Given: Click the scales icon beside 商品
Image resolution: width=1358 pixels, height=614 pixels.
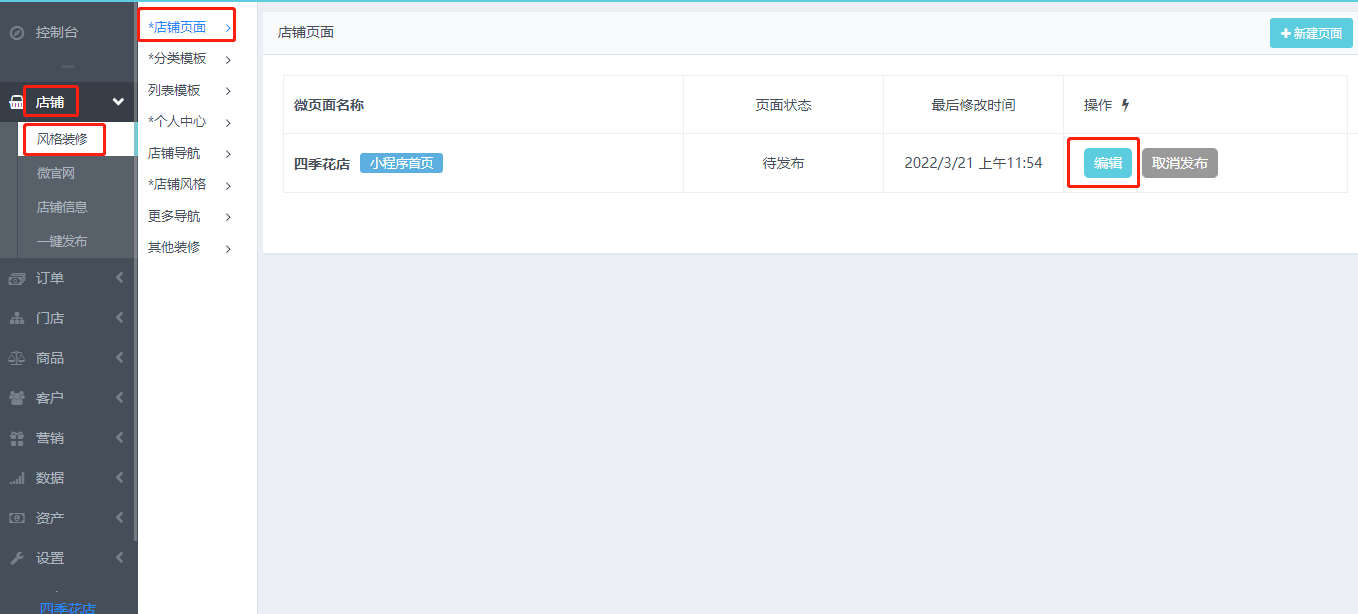Looking at the screenshot, I should 16,358.
